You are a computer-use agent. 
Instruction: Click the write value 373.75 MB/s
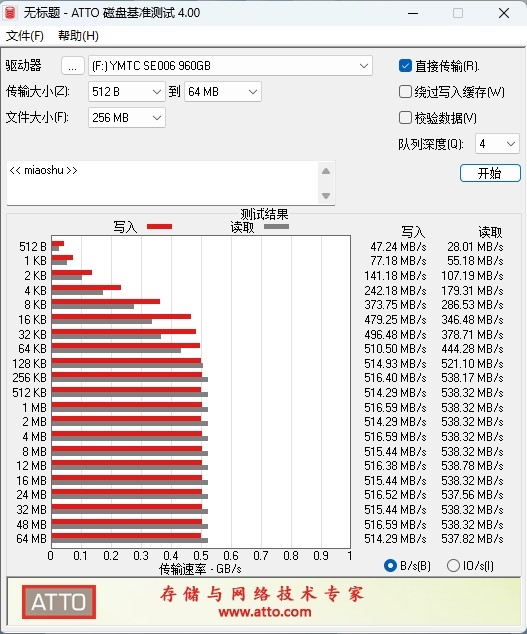(x=395, y=305)
